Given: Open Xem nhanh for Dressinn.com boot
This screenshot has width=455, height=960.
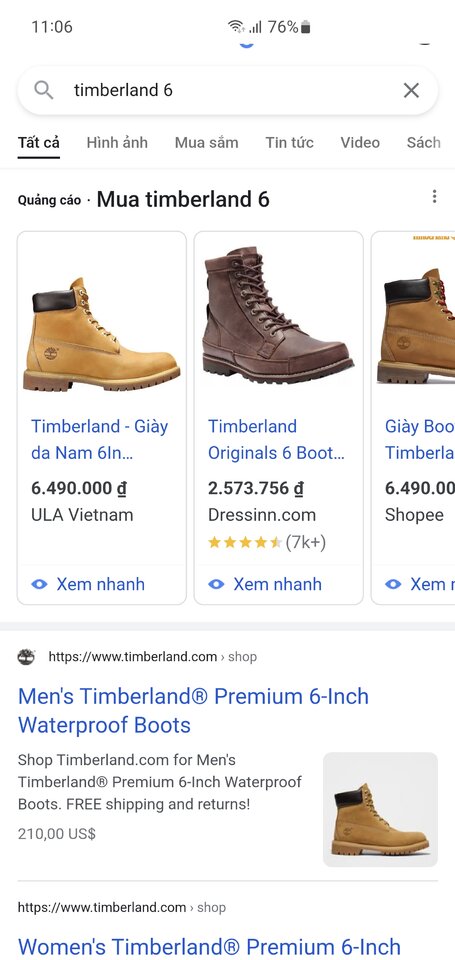Looking at the screenshot, I should point(265,584).
